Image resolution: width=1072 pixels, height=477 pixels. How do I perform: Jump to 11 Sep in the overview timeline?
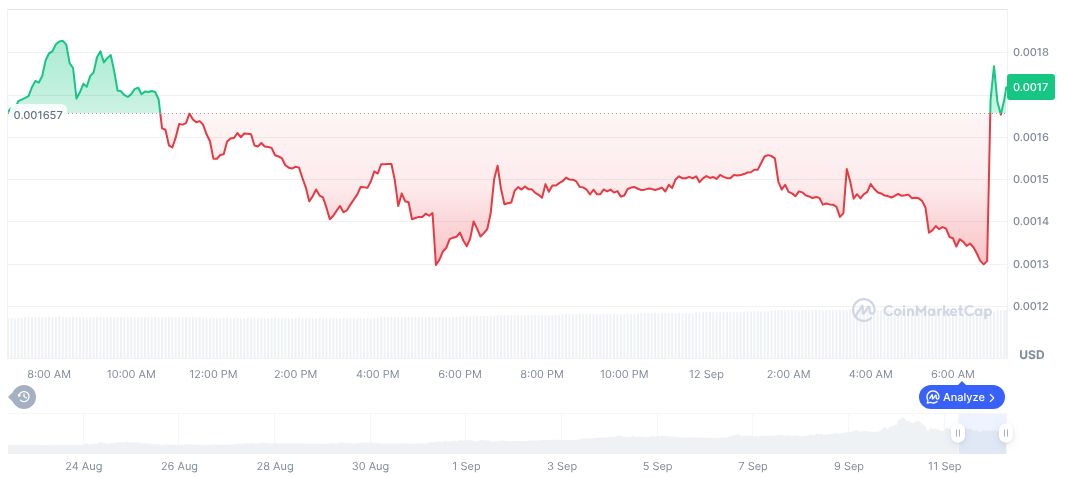(x=944, y=466)
